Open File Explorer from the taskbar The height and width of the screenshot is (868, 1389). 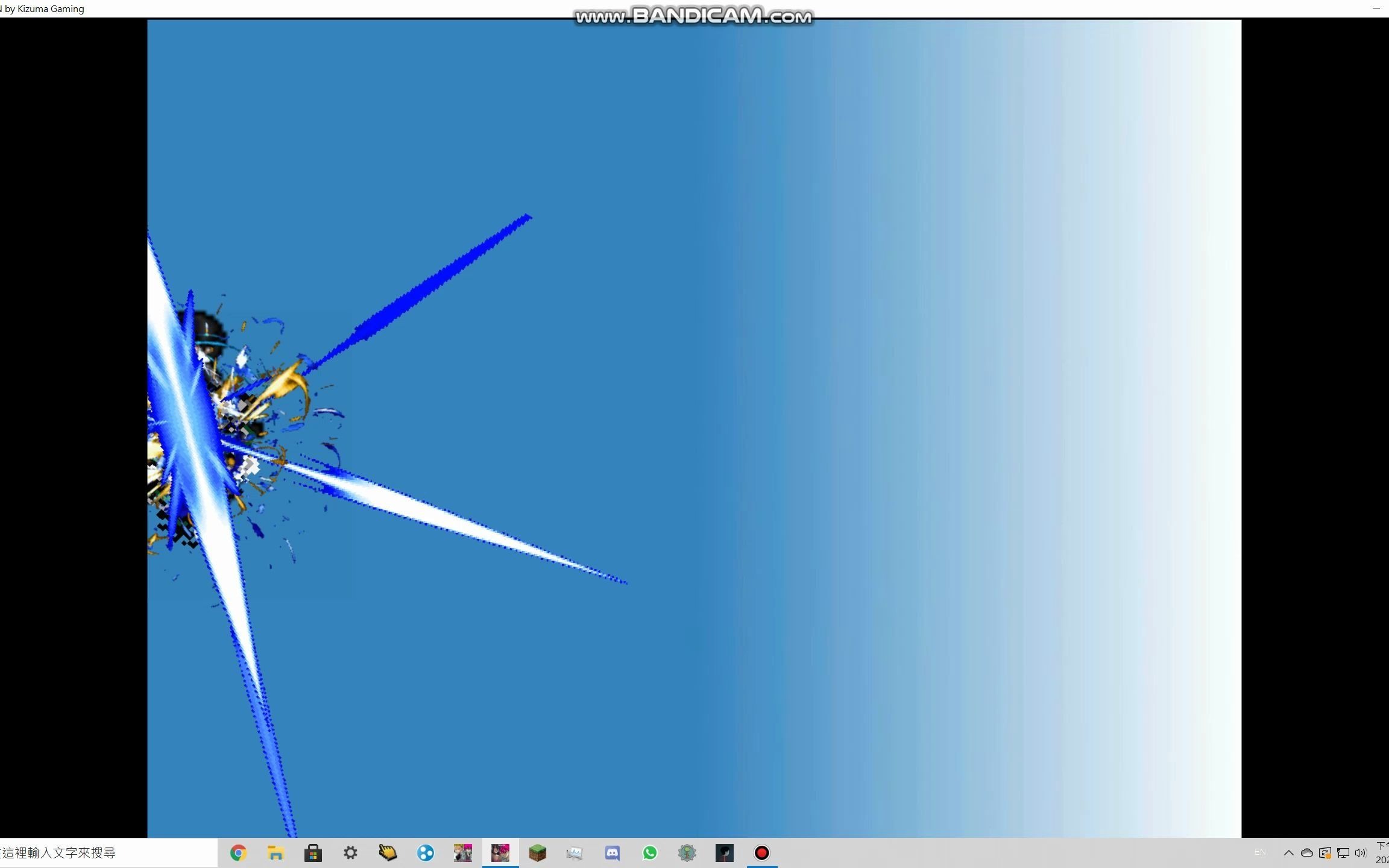coord(276,853)
